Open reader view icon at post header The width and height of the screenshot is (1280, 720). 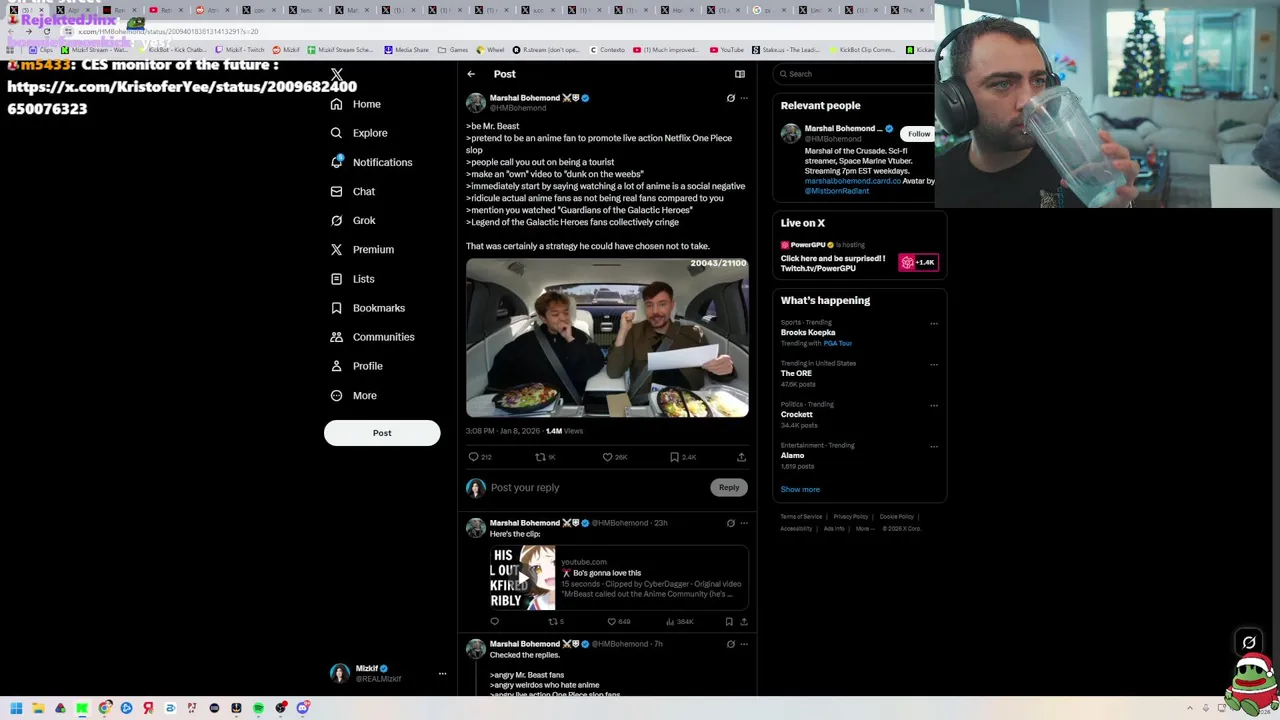[x=740, y=74]
